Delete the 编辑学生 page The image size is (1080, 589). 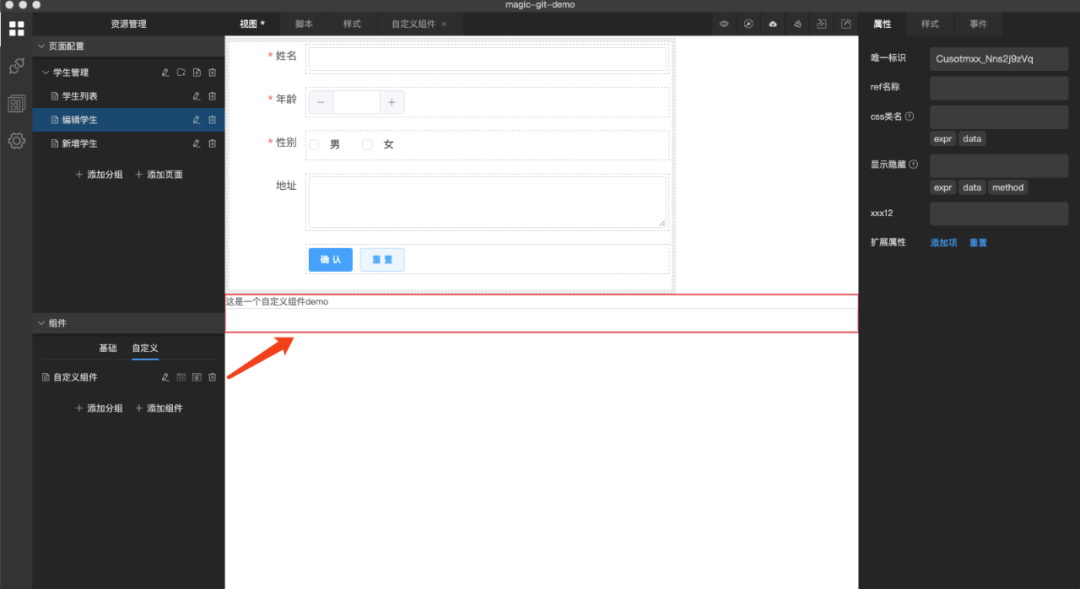point(212,120)
